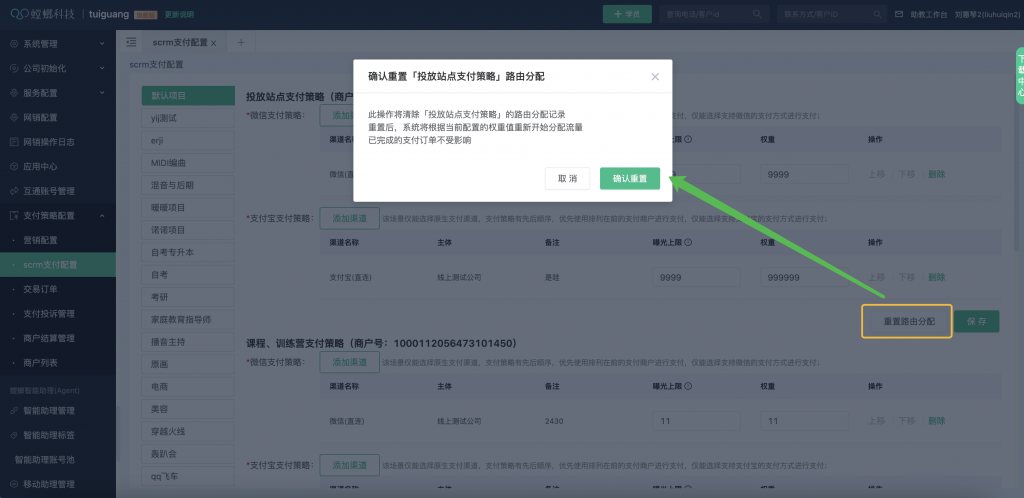Click the sidebar collapse hamburger icon
The image size is (1024, 498).
pos(132,42)
